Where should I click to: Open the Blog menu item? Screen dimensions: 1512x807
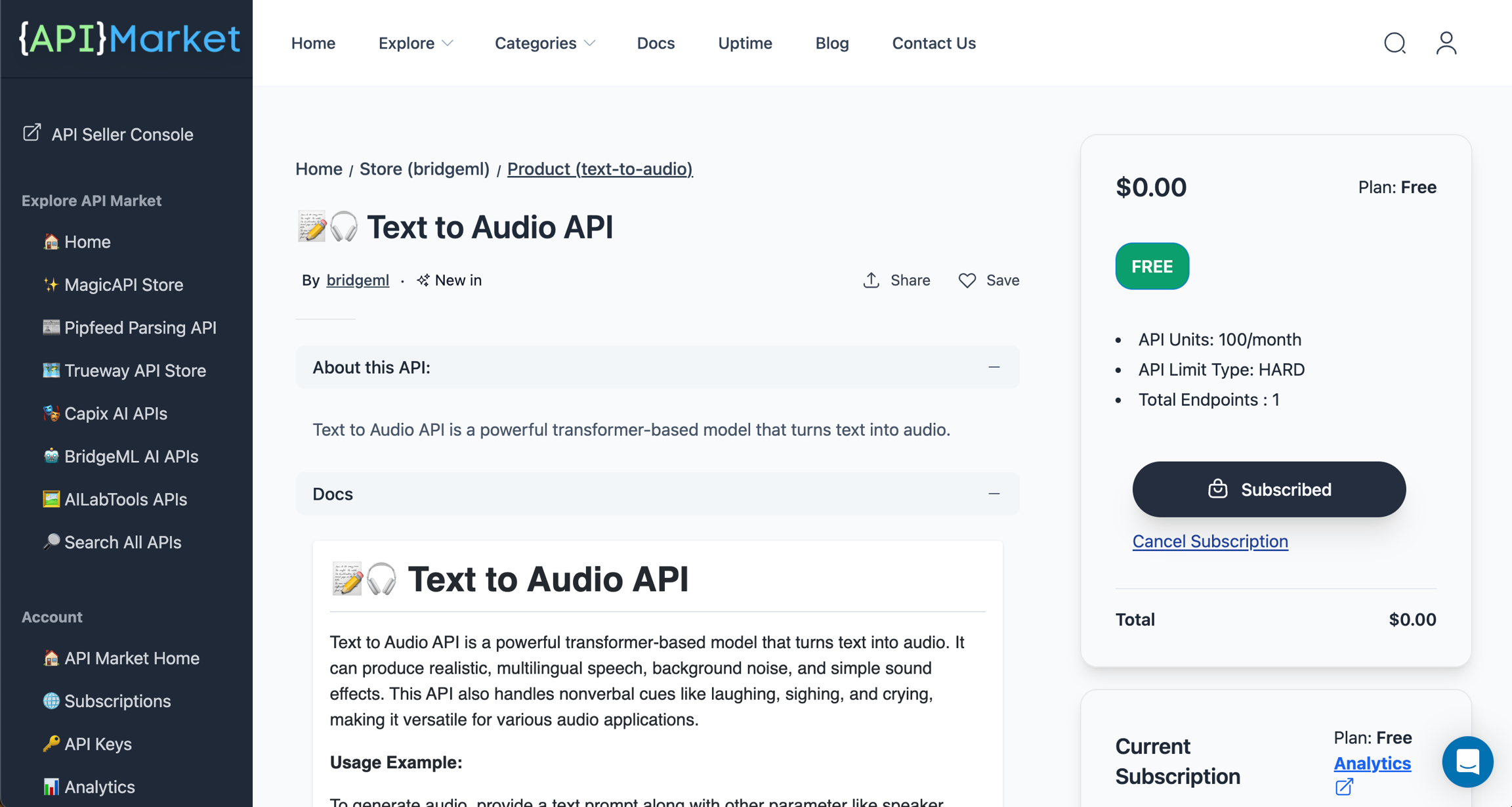[831, 43]
